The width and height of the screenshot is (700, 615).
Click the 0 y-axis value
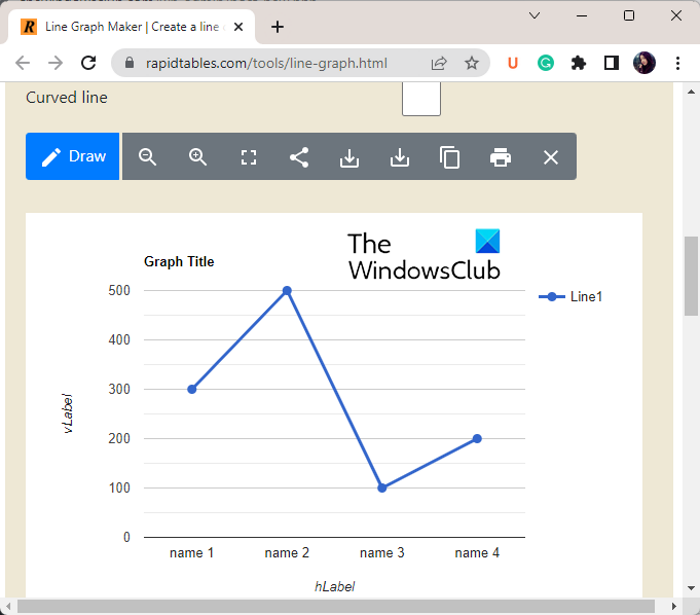(127, 537)
